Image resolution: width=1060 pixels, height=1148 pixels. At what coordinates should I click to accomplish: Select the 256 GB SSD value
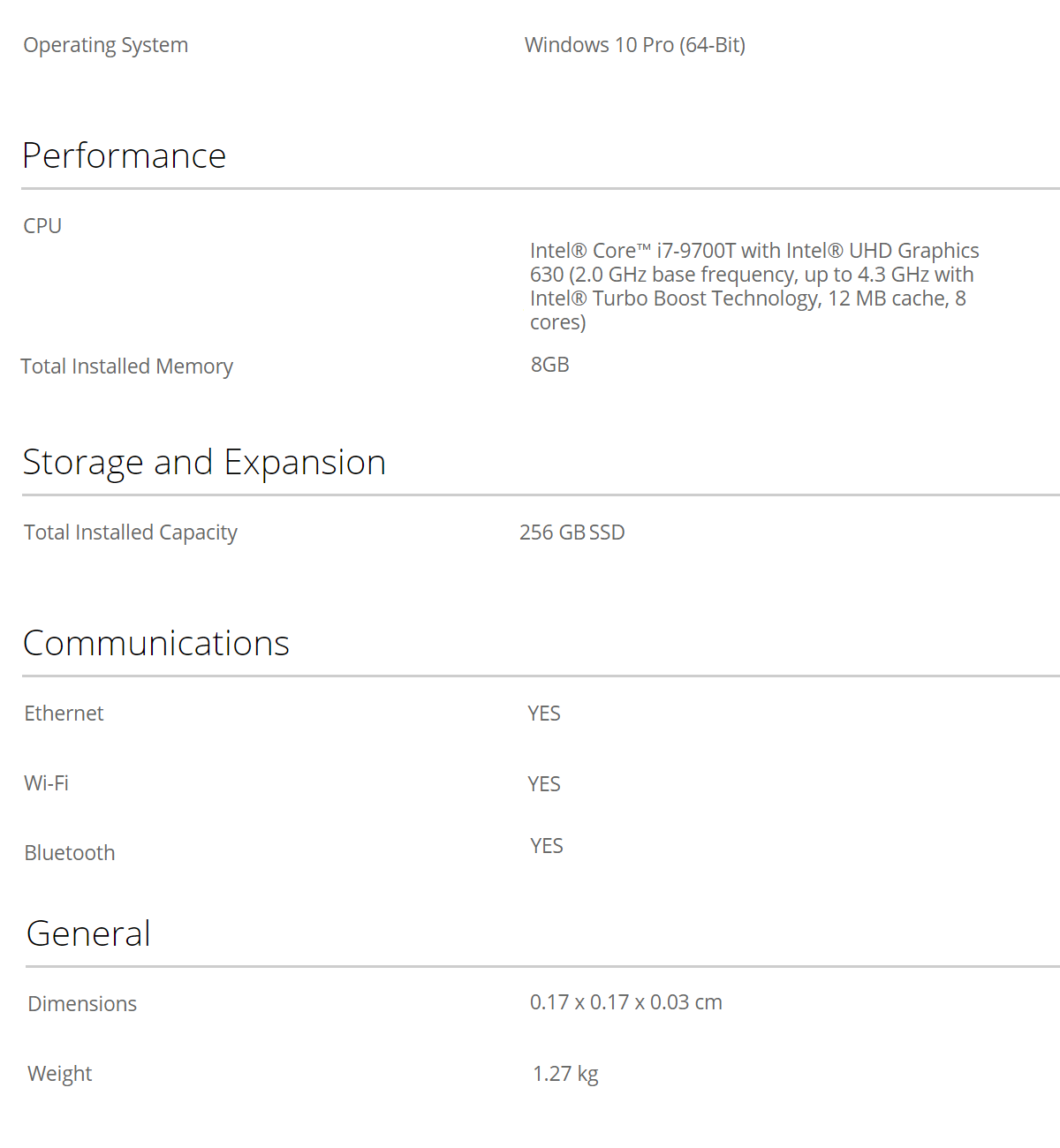pyautogui.click(x=572, y=532)
